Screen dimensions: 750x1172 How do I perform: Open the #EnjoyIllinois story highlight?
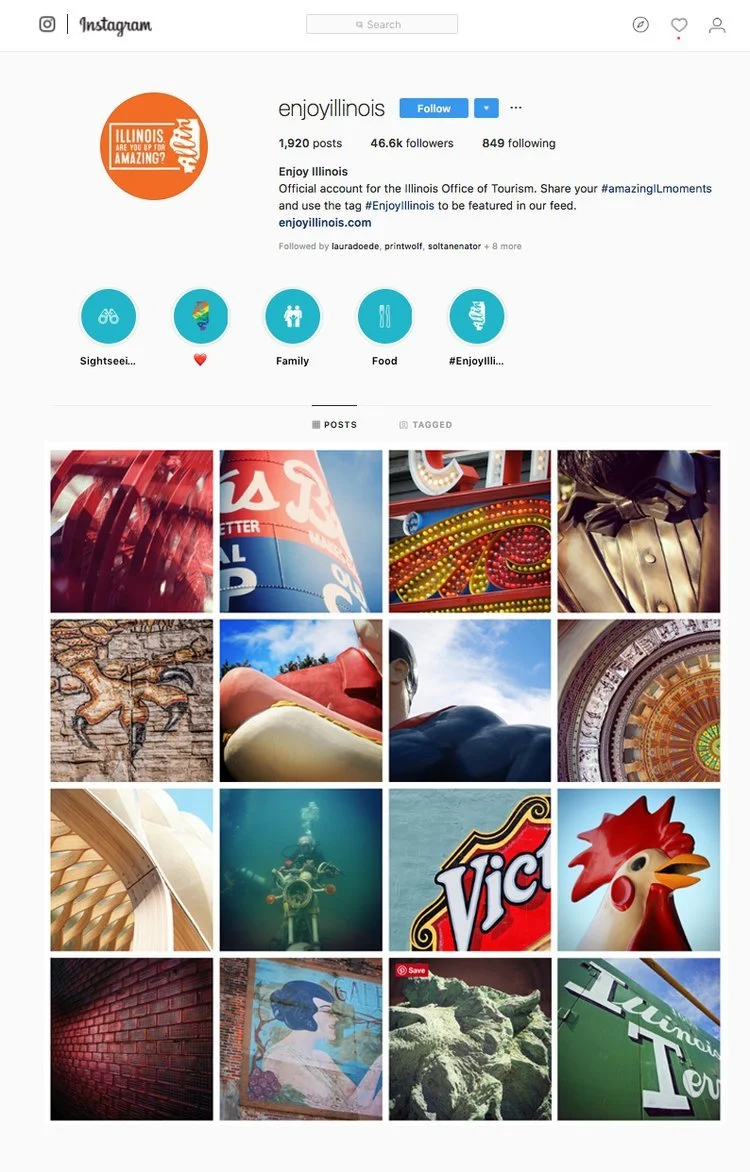476,316
